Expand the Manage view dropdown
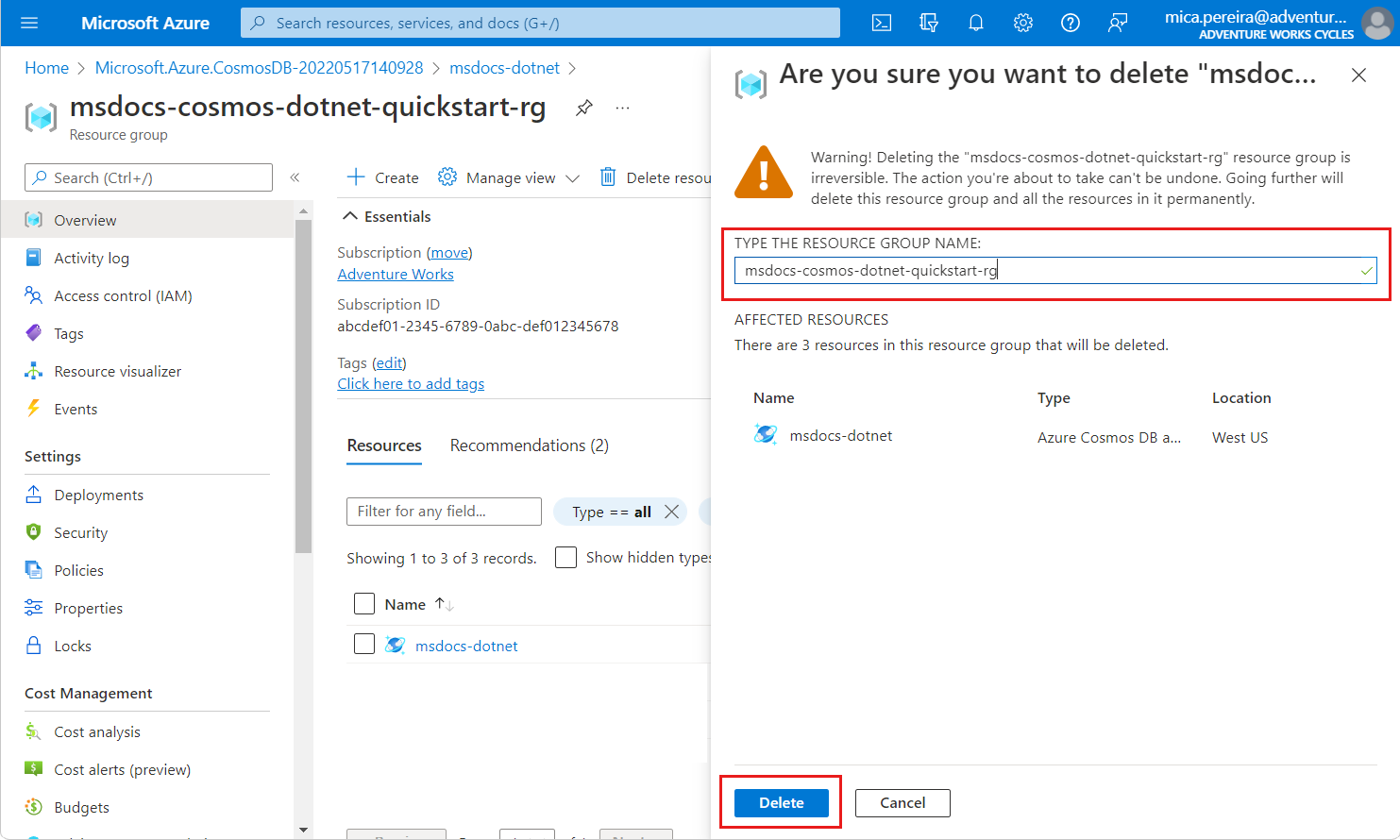 tap(572, 178)
